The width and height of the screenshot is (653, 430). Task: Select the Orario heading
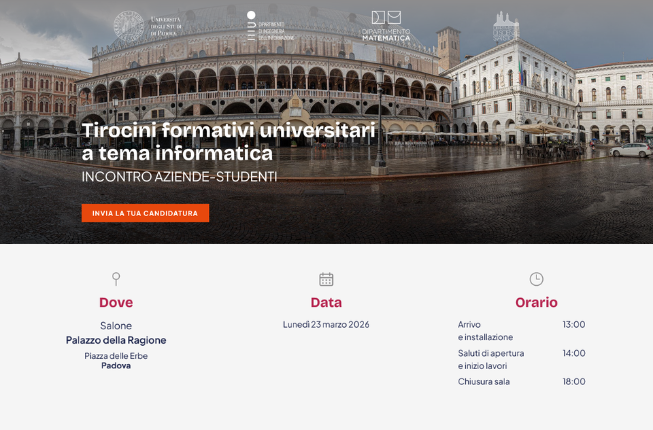[x=536, y=303]
